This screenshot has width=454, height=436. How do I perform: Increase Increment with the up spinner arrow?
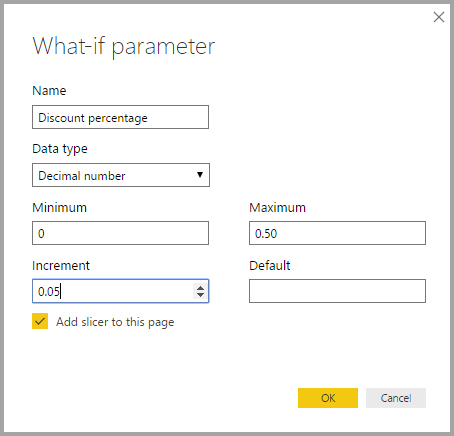(x=200, y=288)
